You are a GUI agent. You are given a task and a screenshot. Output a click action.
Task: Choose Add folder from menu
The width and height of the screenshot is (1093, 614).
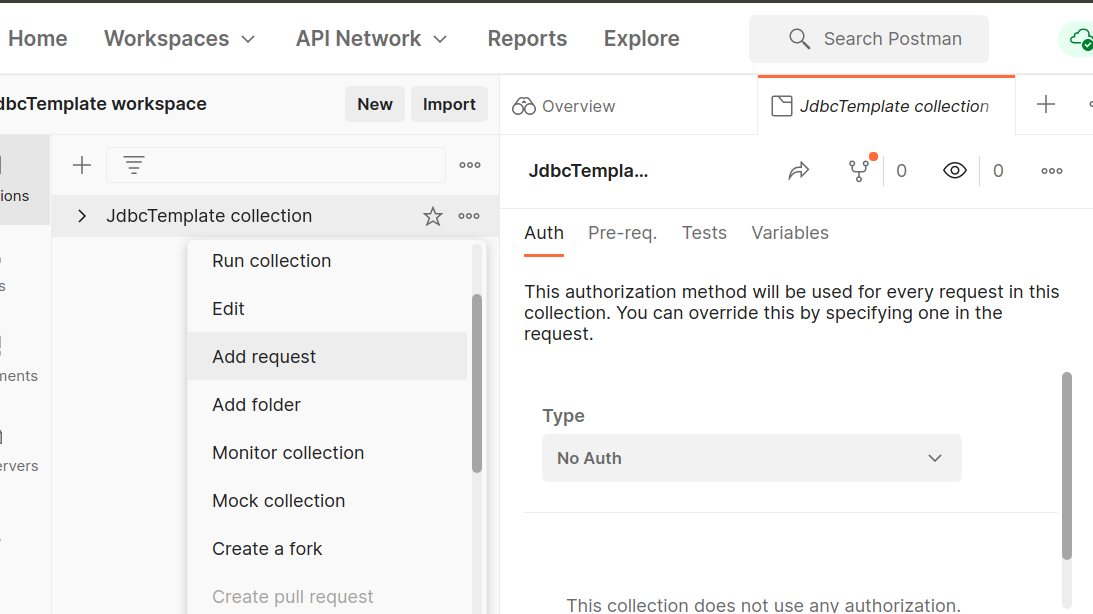click(x=328, y=405)
